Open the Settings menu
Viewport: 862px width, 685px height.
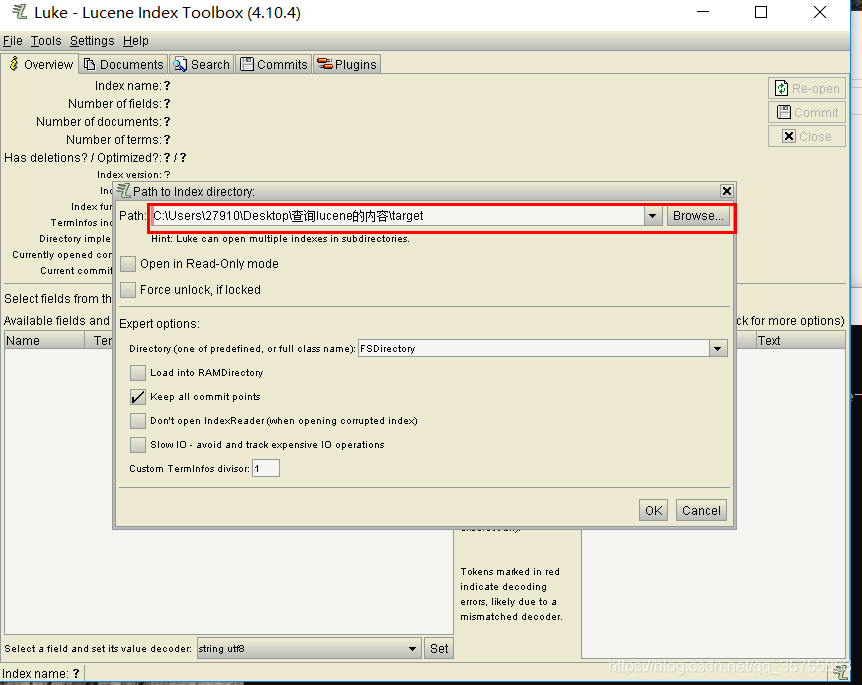point(92,41)
